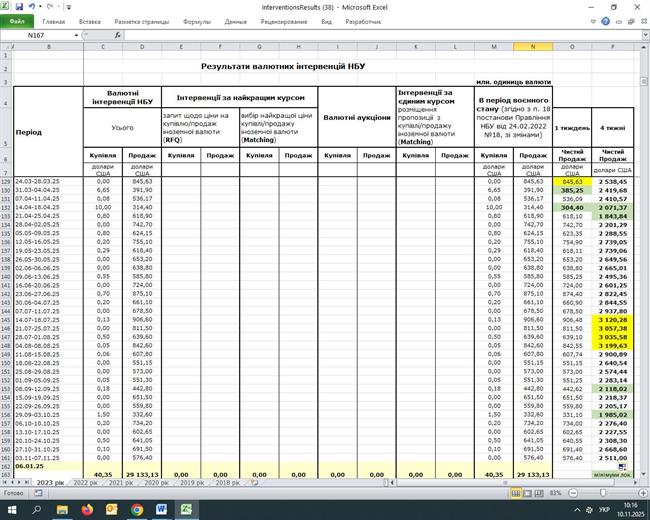The image size is (650, 520).
Task: Open the Name Box dropdown arrow
Action: [76, 35]
